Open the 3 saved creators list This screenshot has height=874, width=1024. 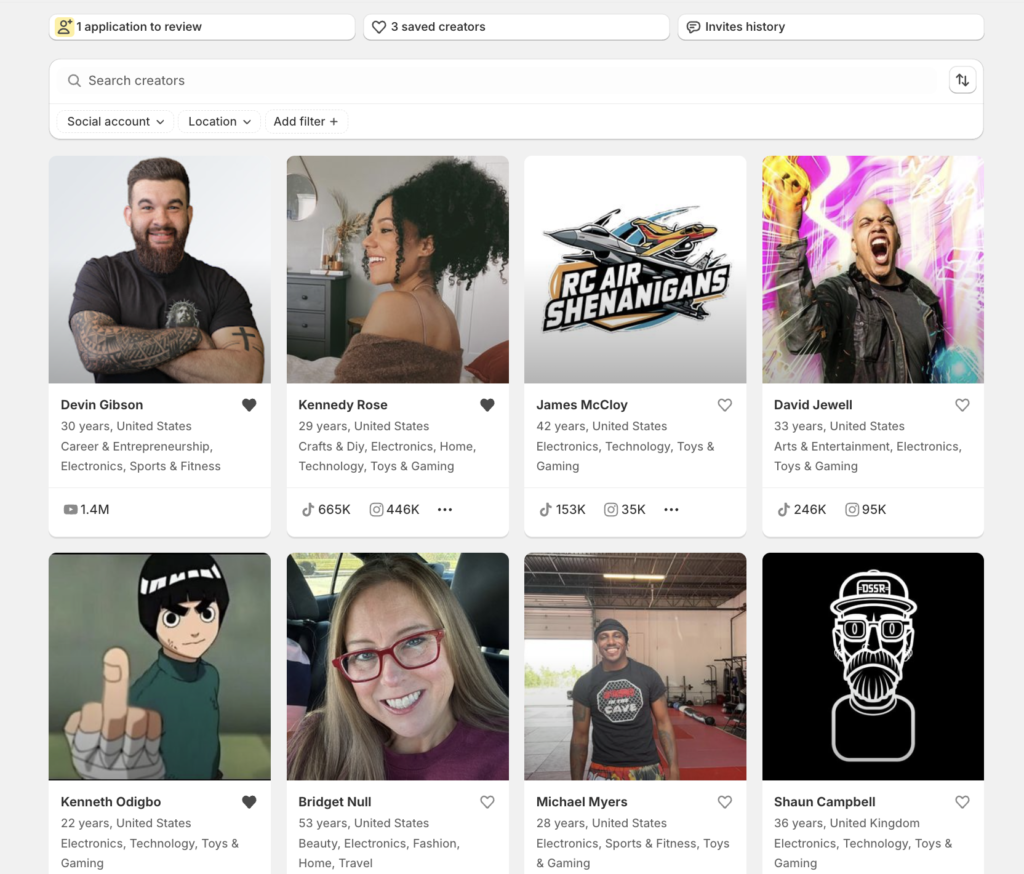(x=516, y=27)
